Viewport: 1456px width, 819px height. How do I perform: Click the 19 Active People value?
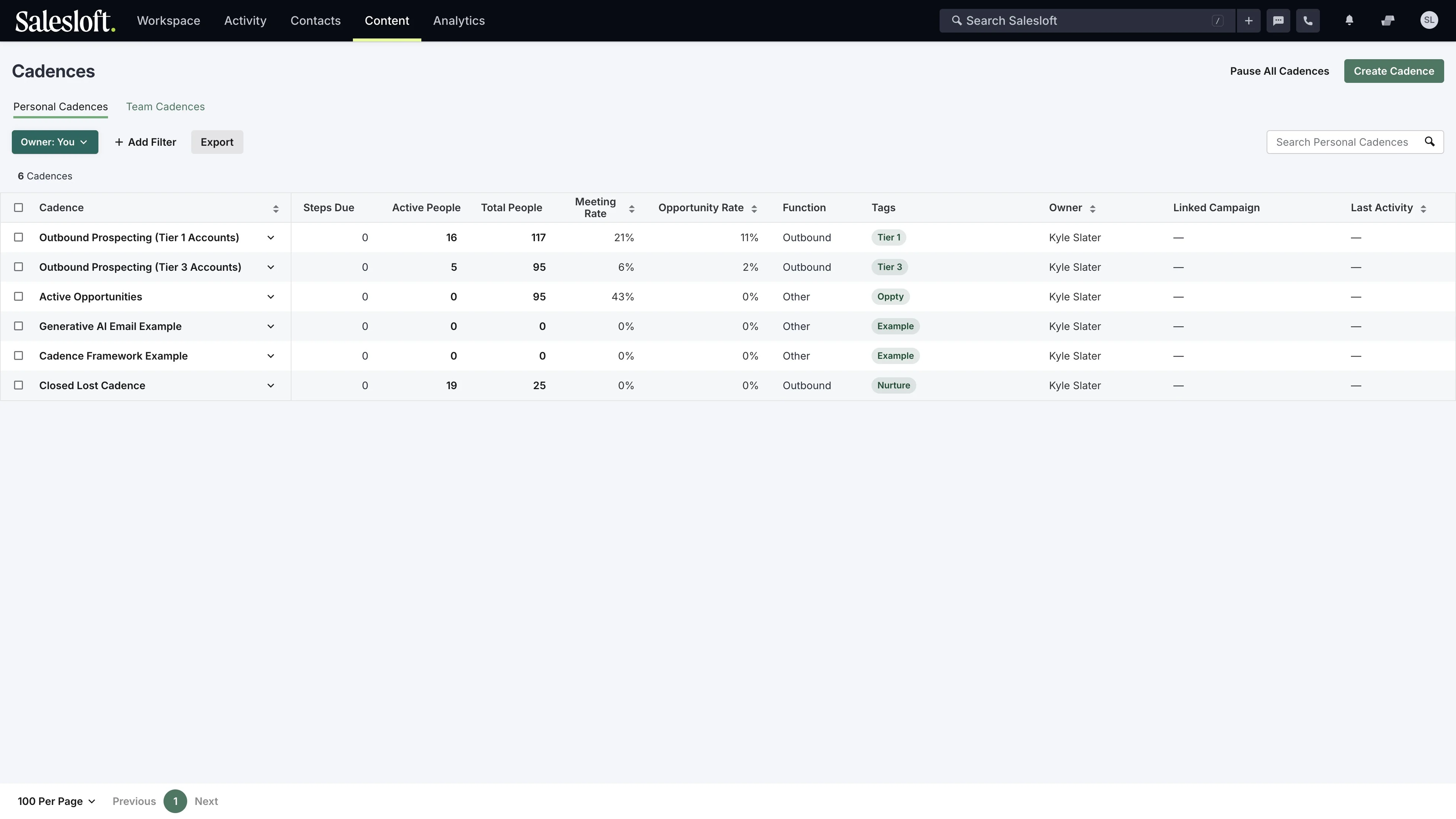[x=451, y=385]
